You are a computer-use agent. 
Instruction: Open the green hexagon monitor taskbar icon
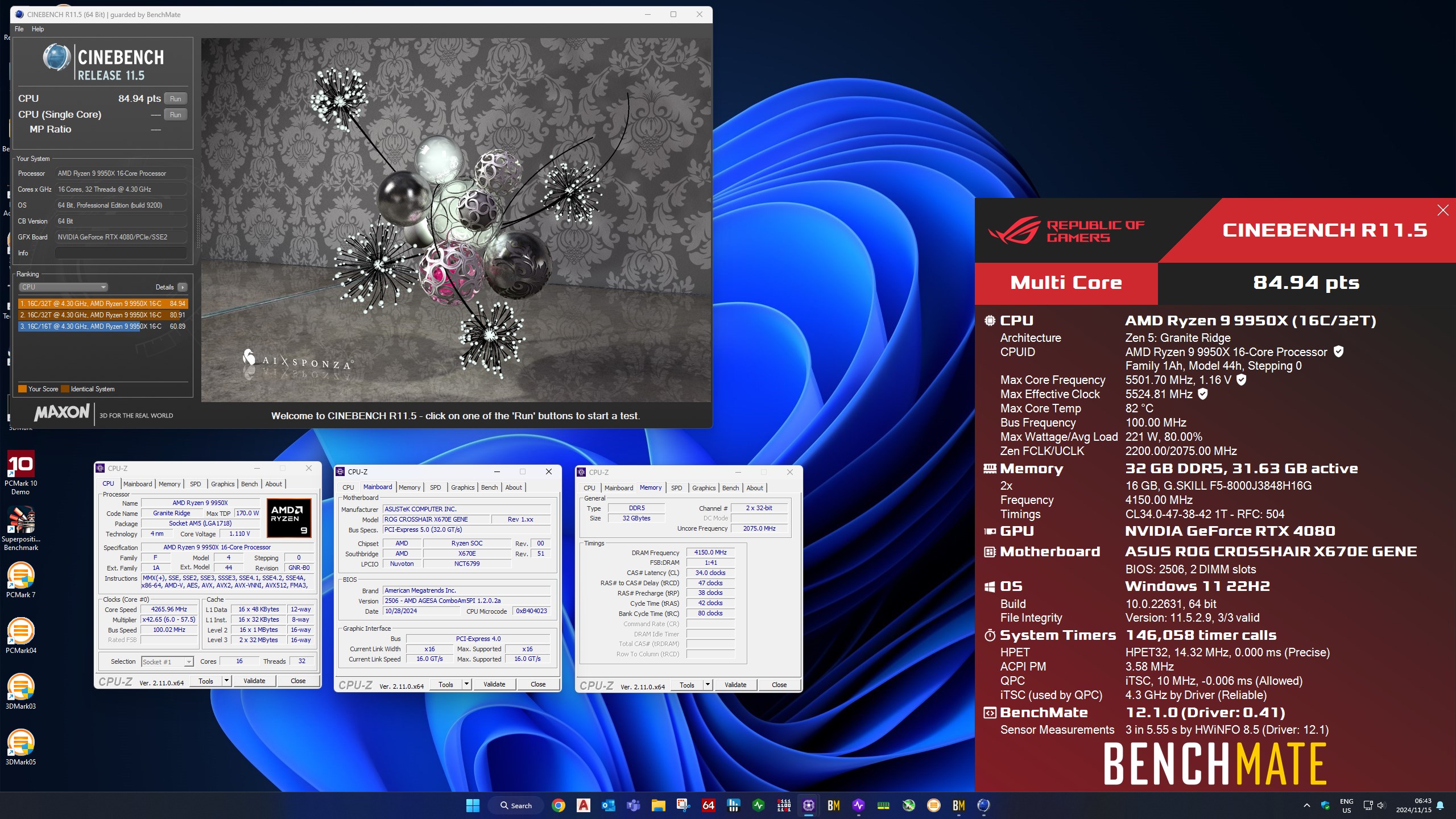(x=759, y=805)
